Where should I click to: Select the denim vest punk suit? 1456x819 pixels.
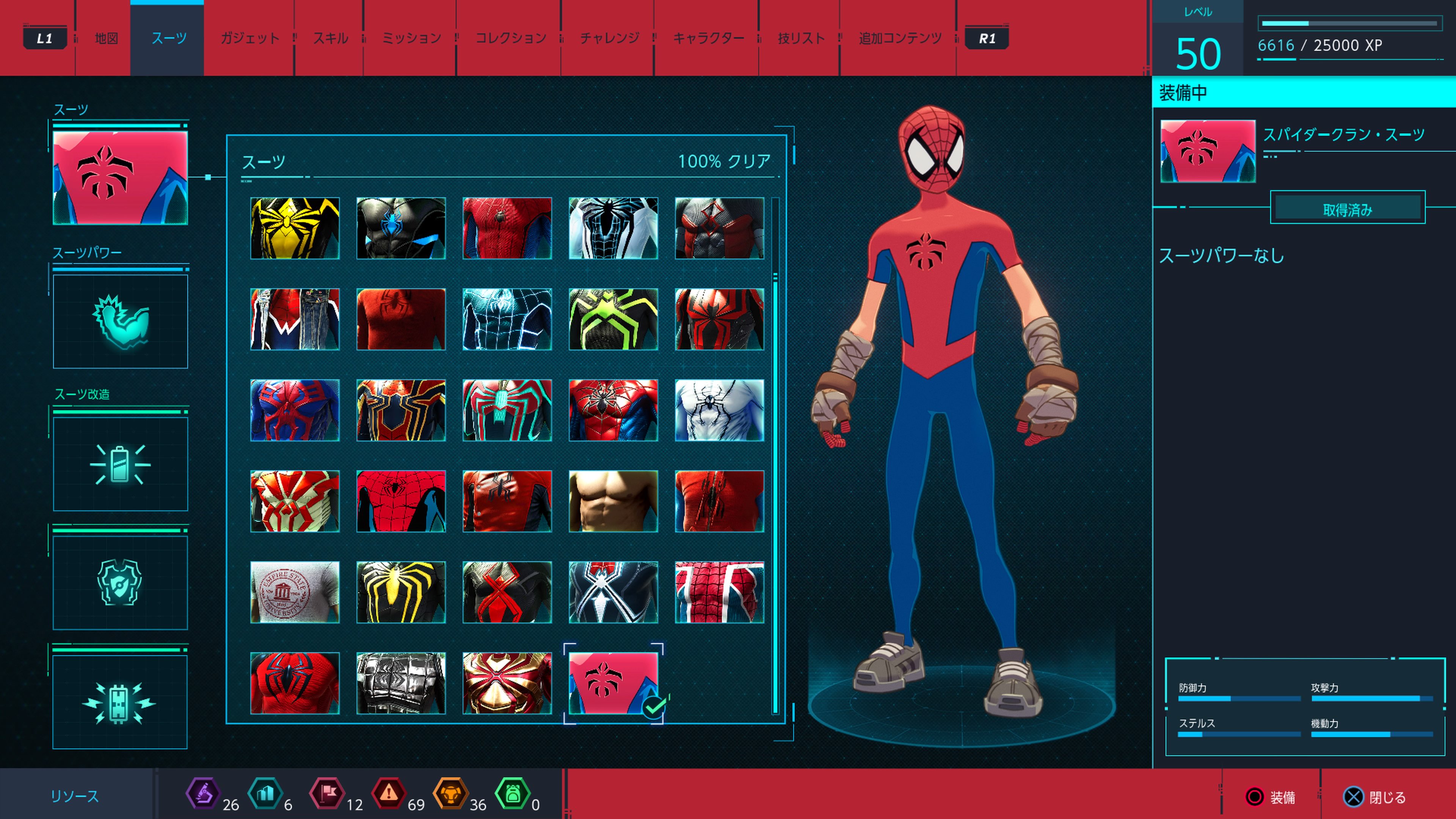coord(295,319)
